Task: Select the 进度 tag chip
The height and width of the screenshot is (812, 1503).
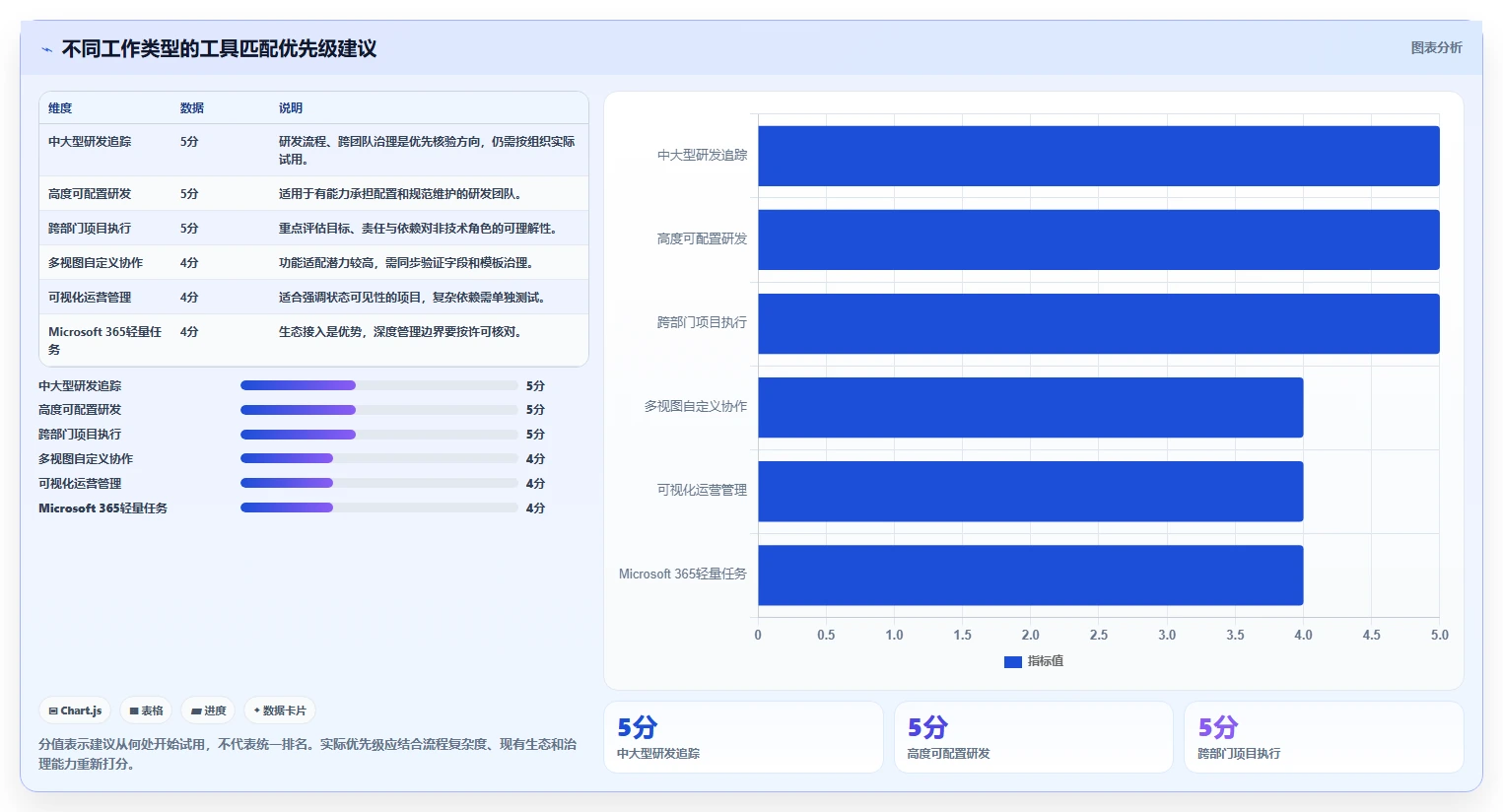Action: pyautogui.click(x=208, y=710)
